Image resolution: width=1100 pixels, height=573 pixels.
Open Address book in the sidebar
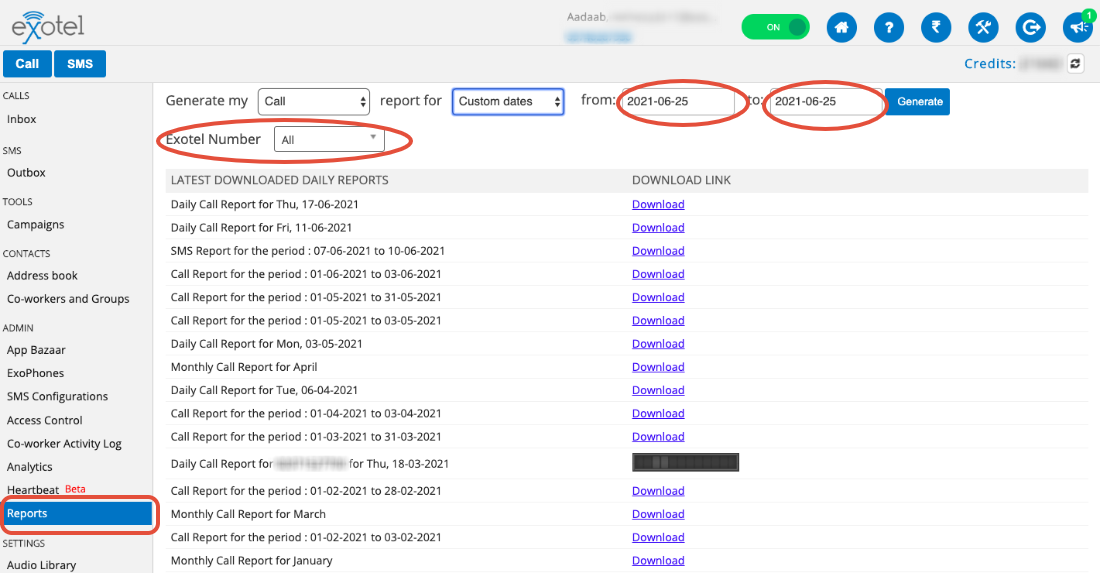(x=42, y=276)
